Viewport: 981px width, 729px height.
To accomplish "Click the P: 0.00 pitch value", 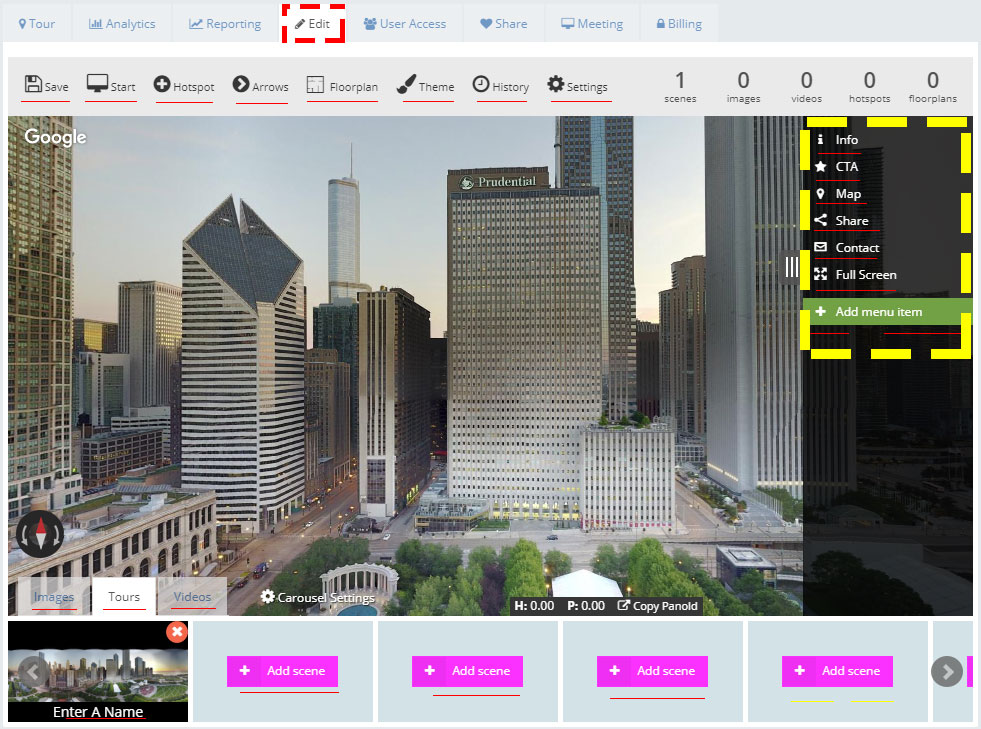I will coord(586,606).
